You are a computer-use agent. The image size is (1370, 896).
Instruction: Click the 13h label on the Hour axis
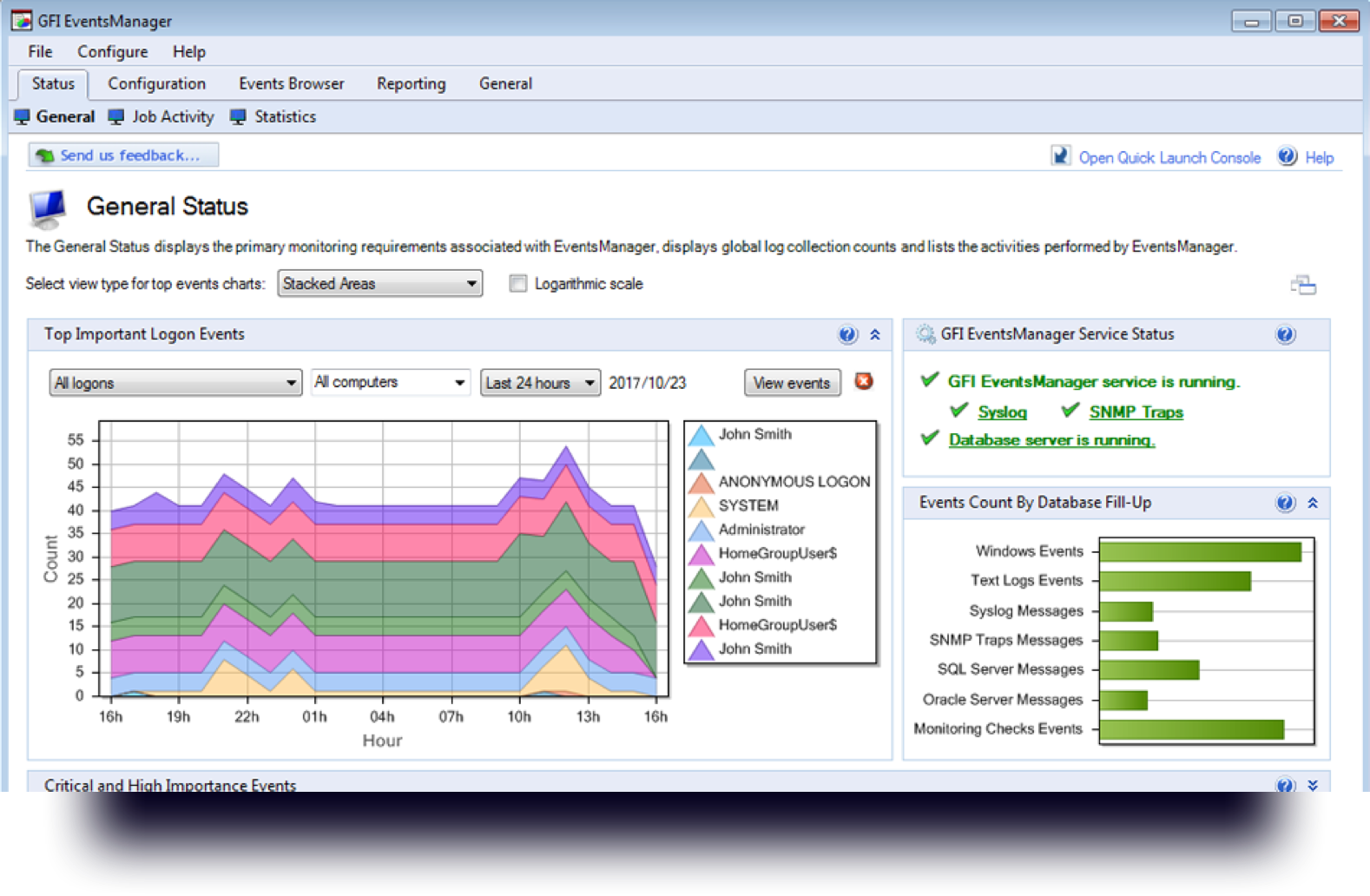click(588, 717)
